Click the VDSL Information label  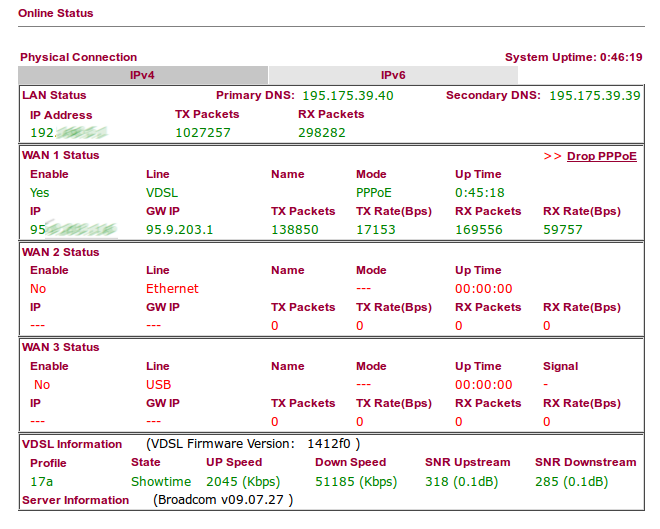coord(72,444)
